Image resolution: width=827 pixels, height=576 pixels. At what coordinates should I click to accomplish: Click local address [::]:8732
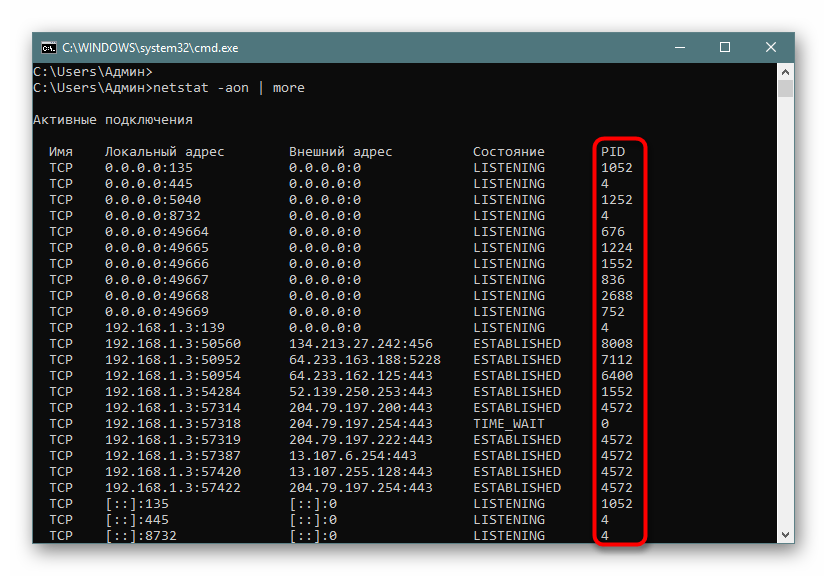point(141,536)
